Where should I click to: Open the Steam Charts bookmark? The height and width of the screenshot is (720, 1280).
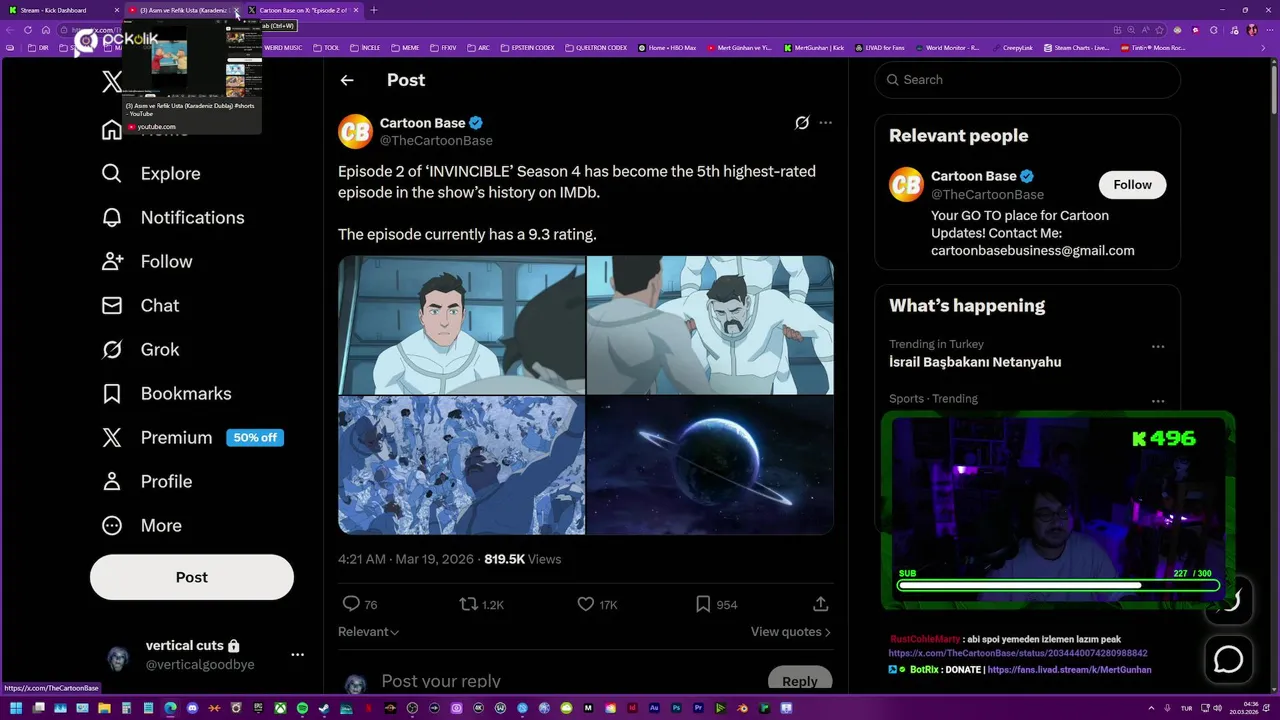click(1076, 47)
